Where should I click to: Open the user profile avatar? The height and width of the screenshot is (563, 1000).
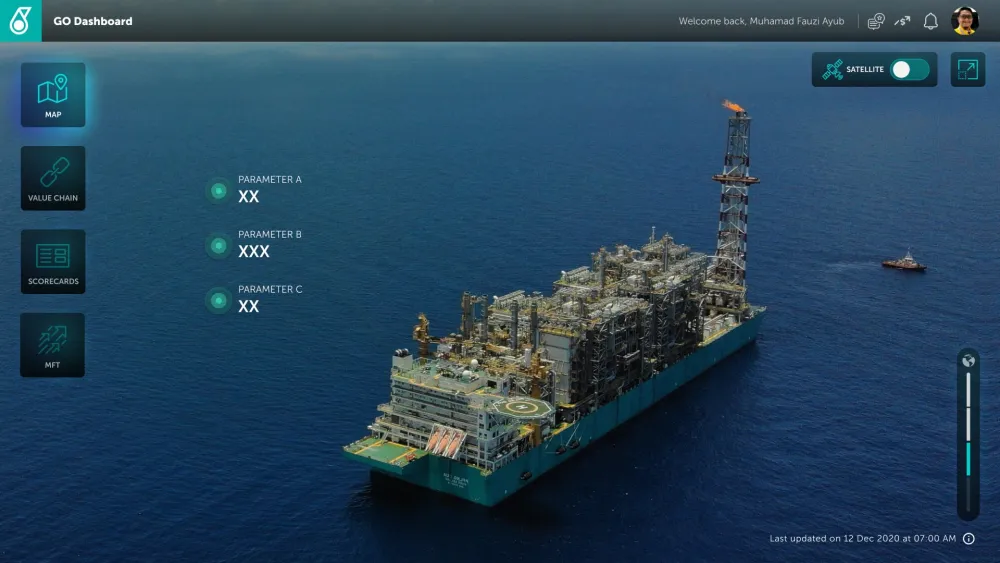point(965,21)
